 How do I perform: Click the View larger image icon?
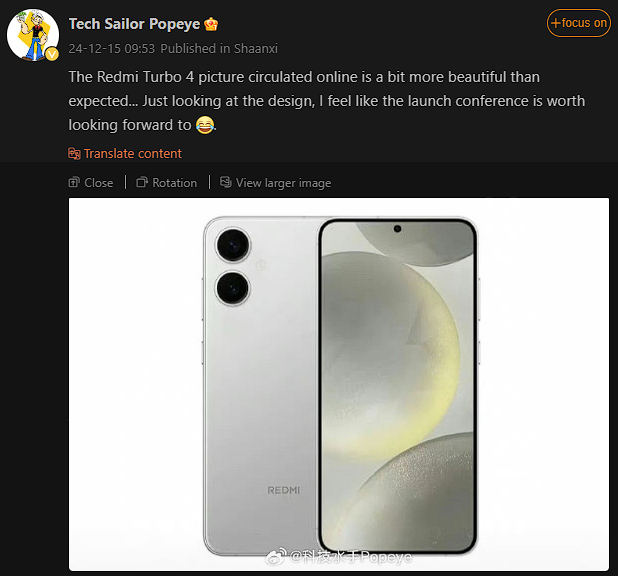[226, 183]
